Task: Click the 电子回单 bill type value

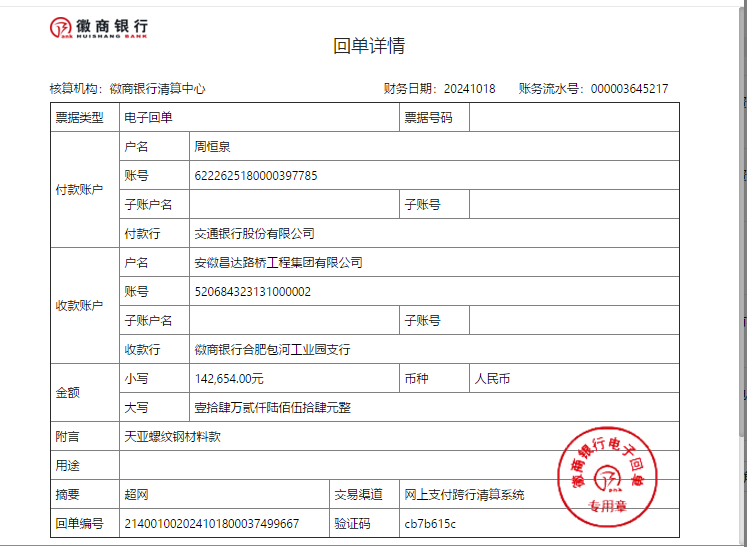Action: [148, 118]
